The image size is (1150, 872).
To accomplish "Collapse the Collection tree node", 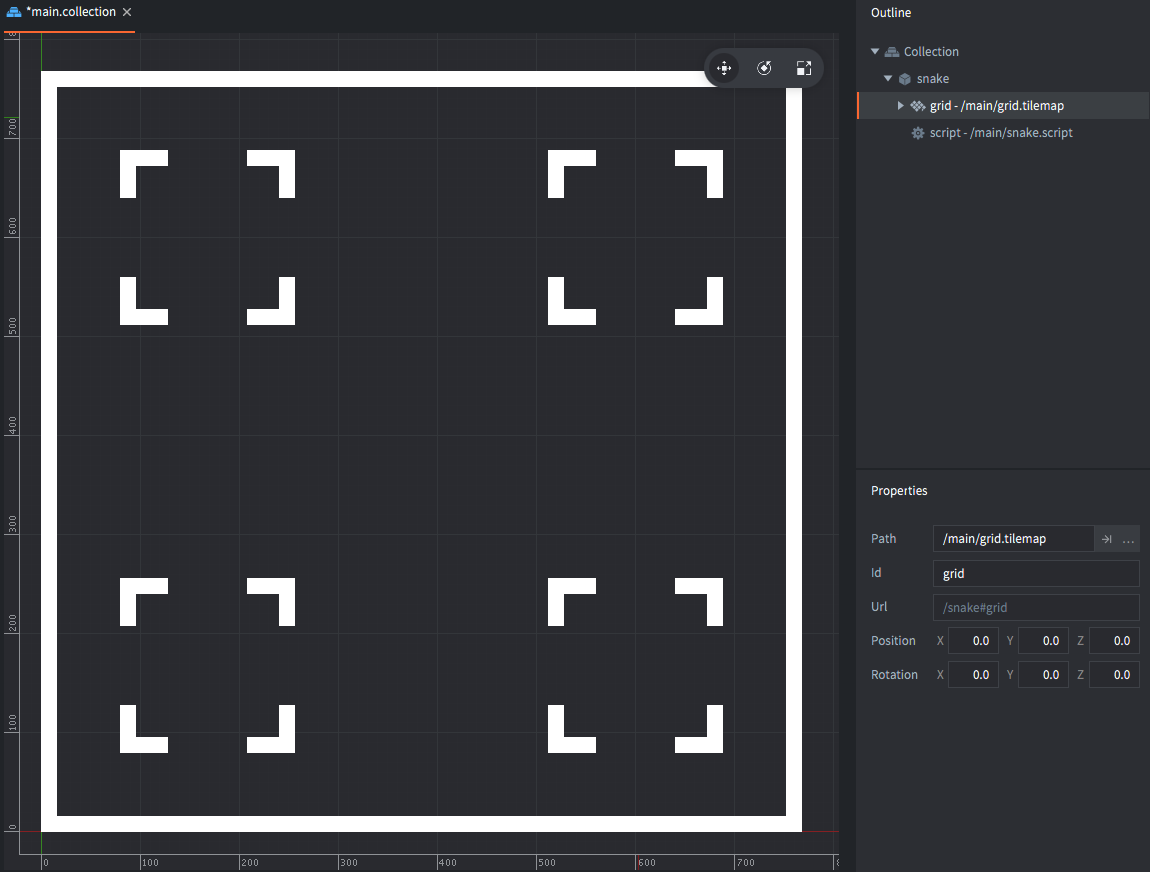I will [x=875, y=51].
